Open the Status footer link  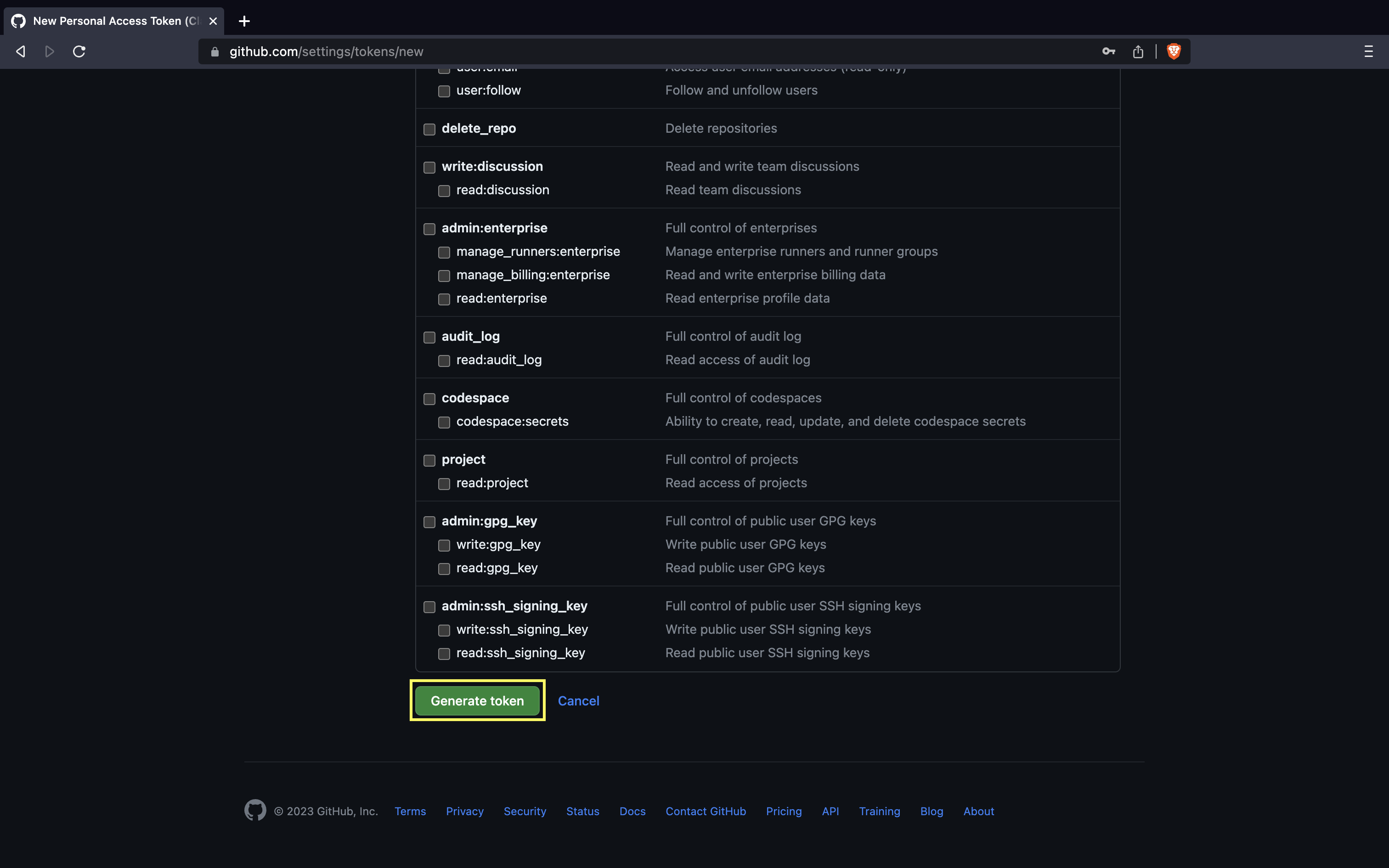tap(582, 811)
